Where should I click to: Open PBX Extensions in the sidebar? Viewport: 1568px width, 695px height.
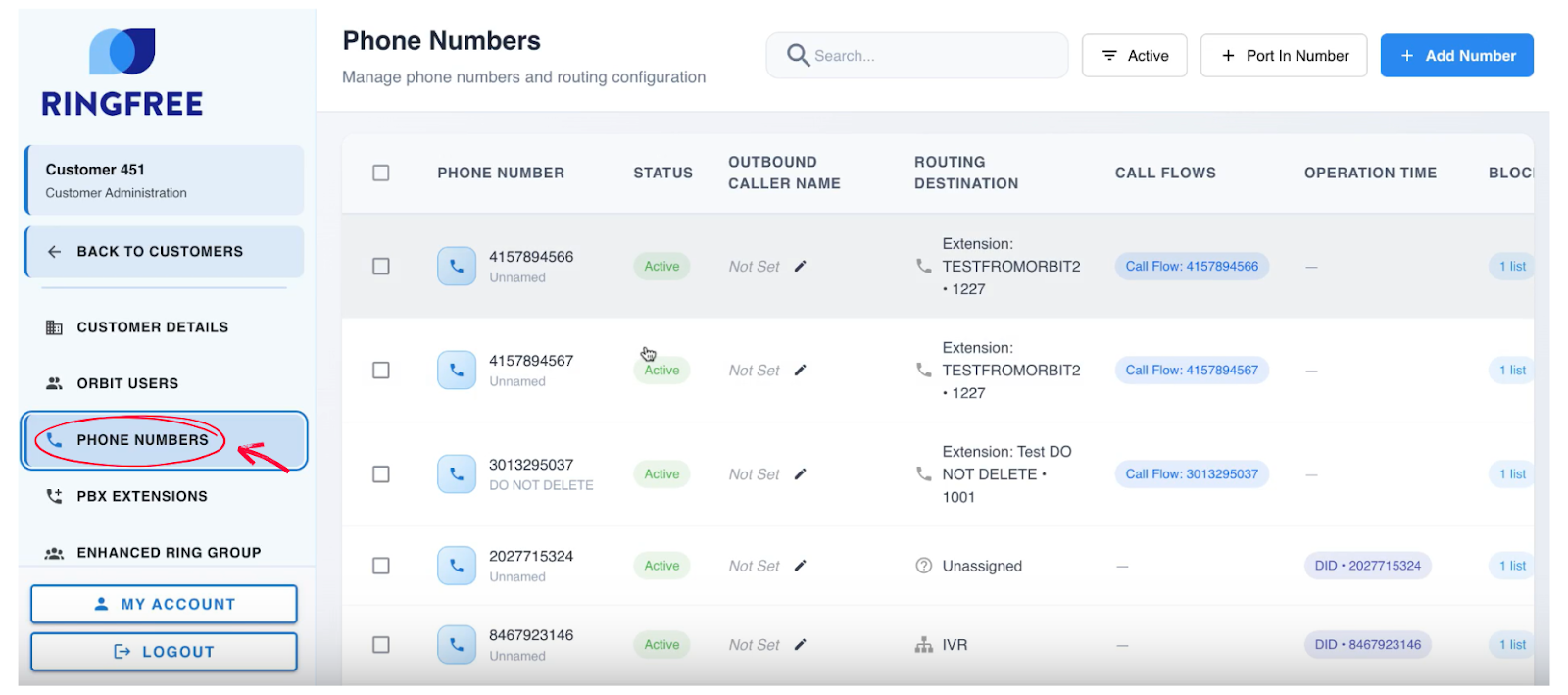pos(142,497)
